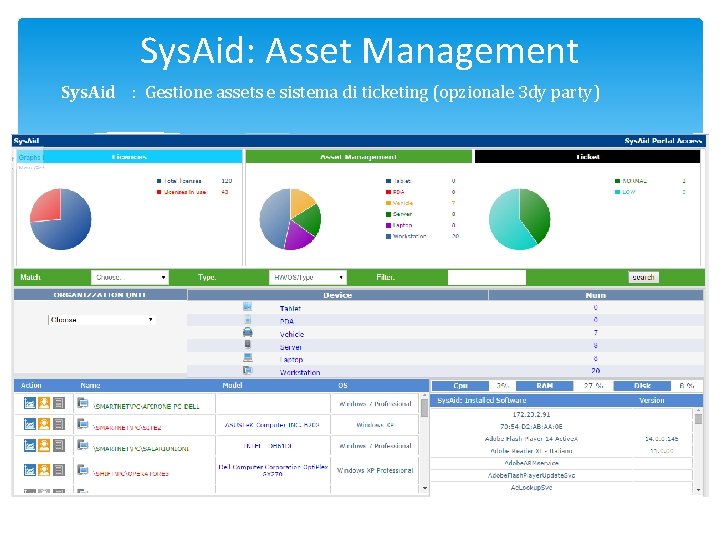Image resolution: width=720 pixels, height=540 pixels.
Task: Click Windows XP Professional OS cell
Action: 375,471
